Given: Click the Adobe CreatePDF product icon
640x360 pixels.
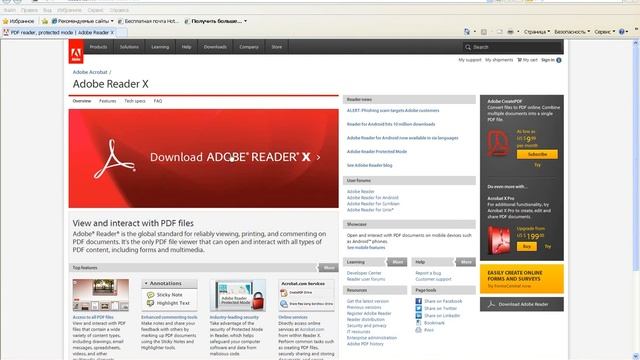Looking at the screenshot, I should pyautogui.click(x=498, y=143).
